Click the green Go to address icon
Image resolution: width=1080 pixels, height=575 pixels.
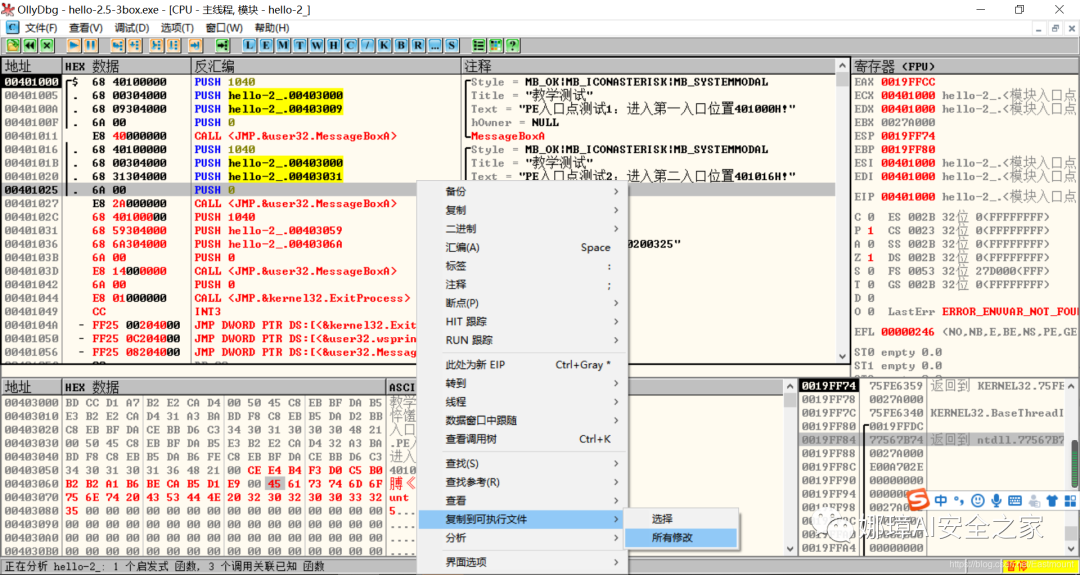tap(222, 45)
